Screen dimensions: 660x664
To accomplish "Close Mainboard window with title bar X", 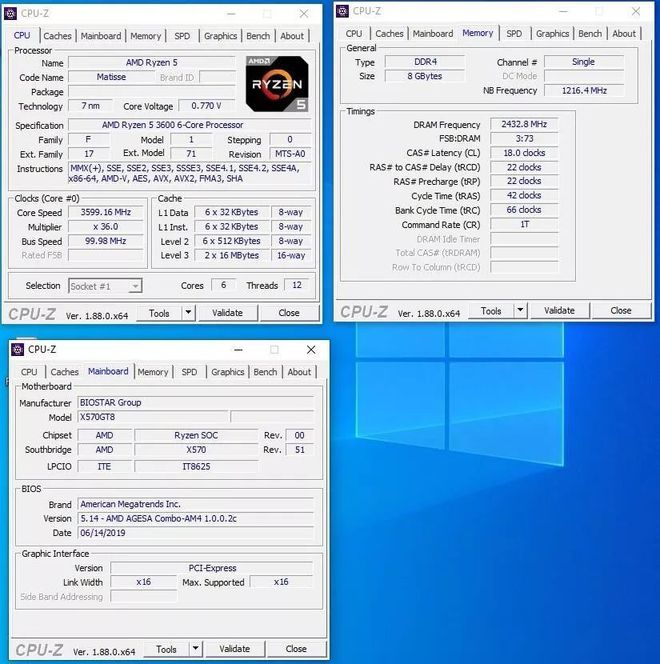I will pos(311,350).
